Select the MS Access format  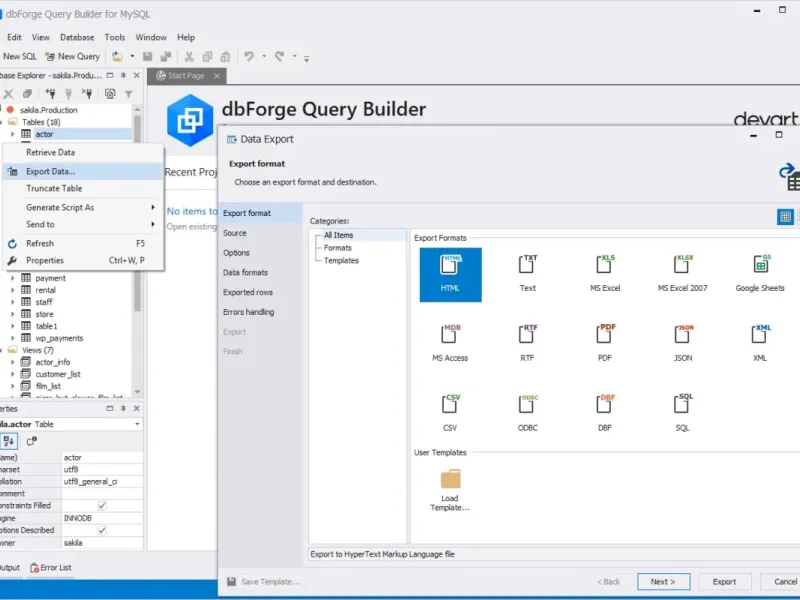pyautogui.click(x=450, y=344)
